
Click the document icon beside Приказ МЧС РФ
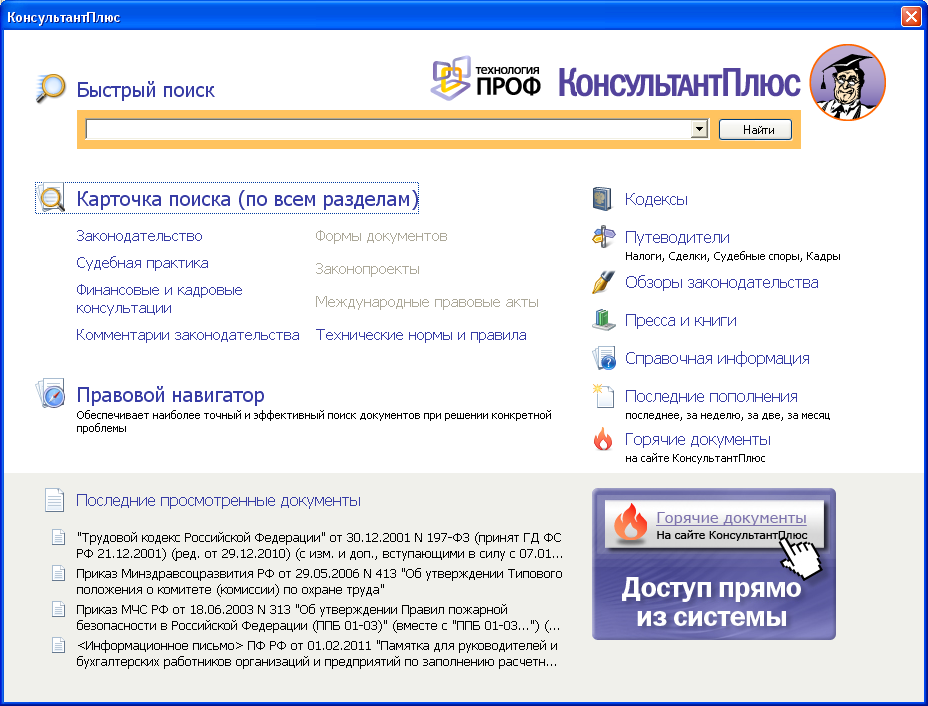point(58,609)
